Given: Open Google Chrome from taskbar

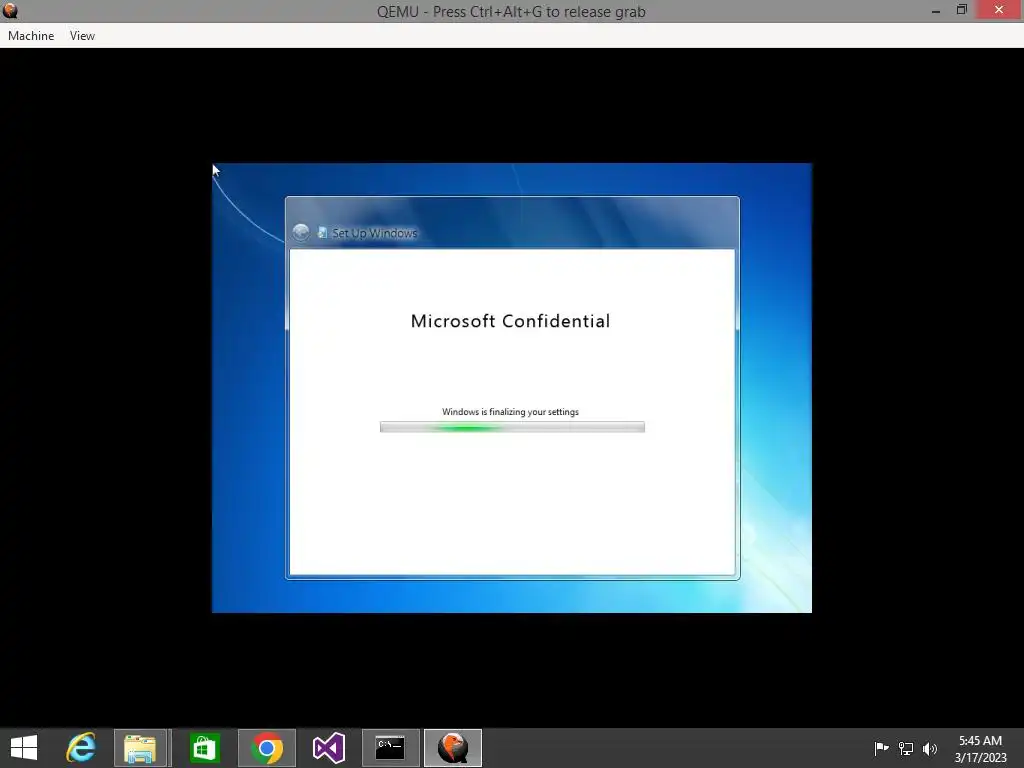Looking at the screenshot, I should click(x=266, y=748).
